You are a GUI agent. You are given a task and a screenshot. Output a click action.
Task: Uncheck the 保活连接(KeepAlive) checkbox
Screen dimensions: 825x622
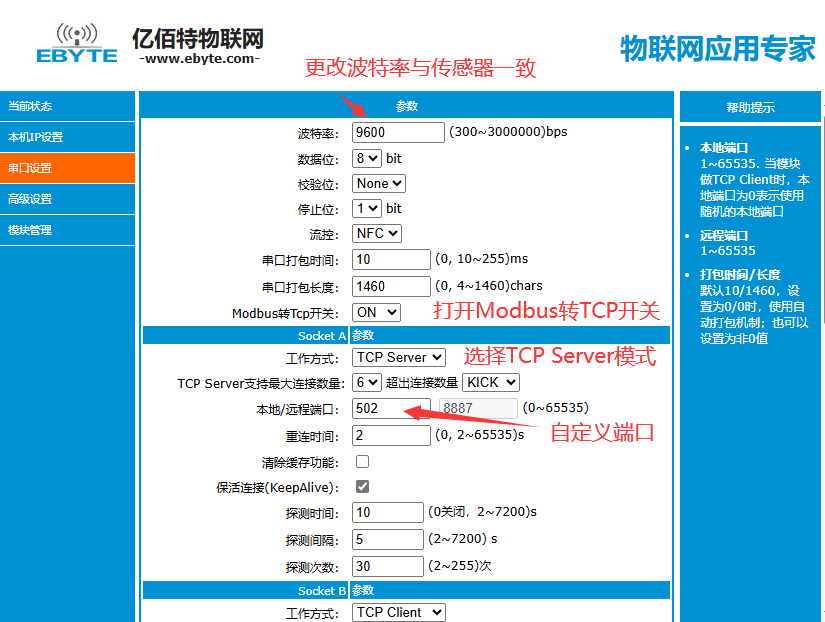pos(362,487)
